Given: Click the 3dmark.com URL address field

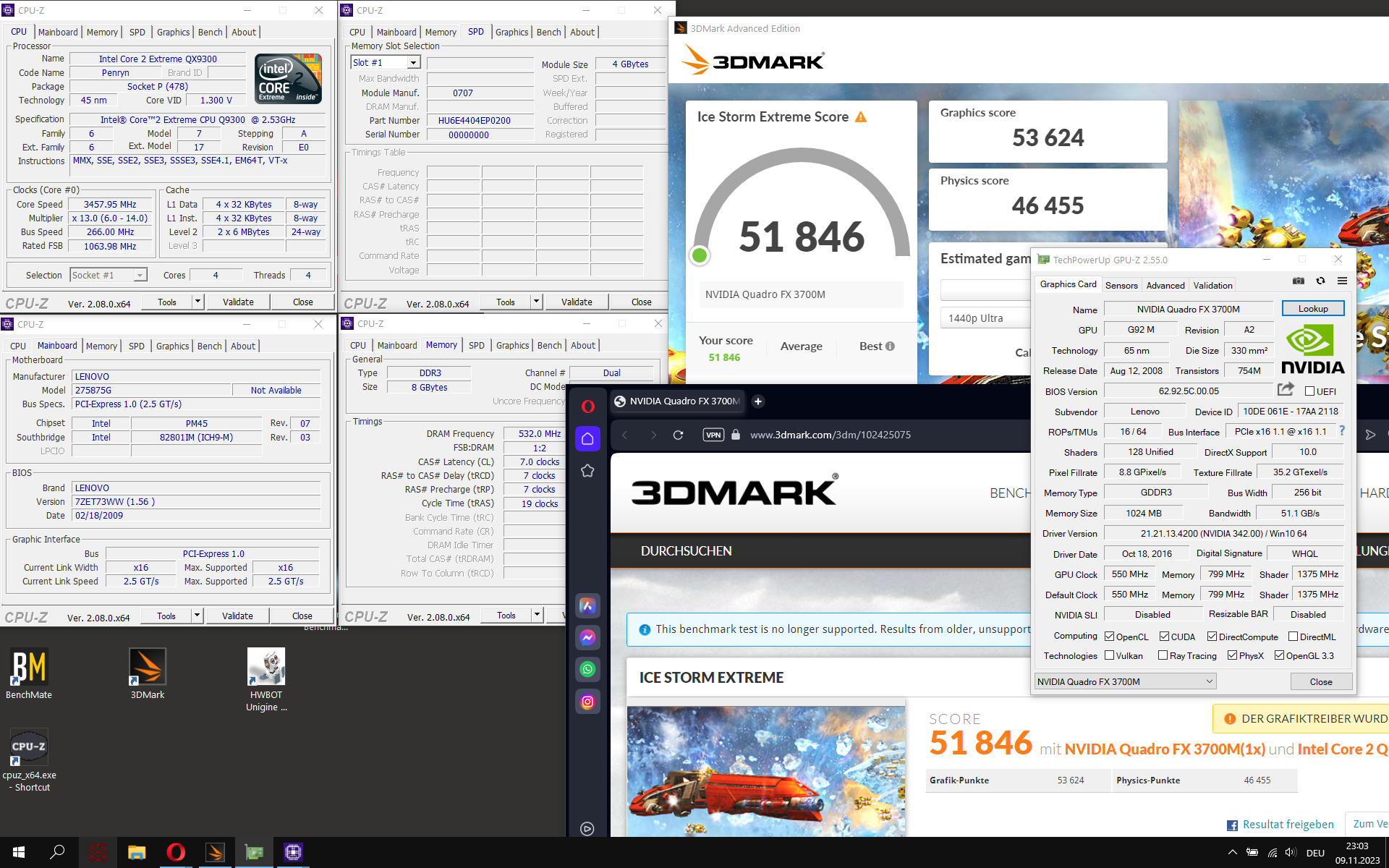Looking at the screenshot, I should click(x=830, y=435).
